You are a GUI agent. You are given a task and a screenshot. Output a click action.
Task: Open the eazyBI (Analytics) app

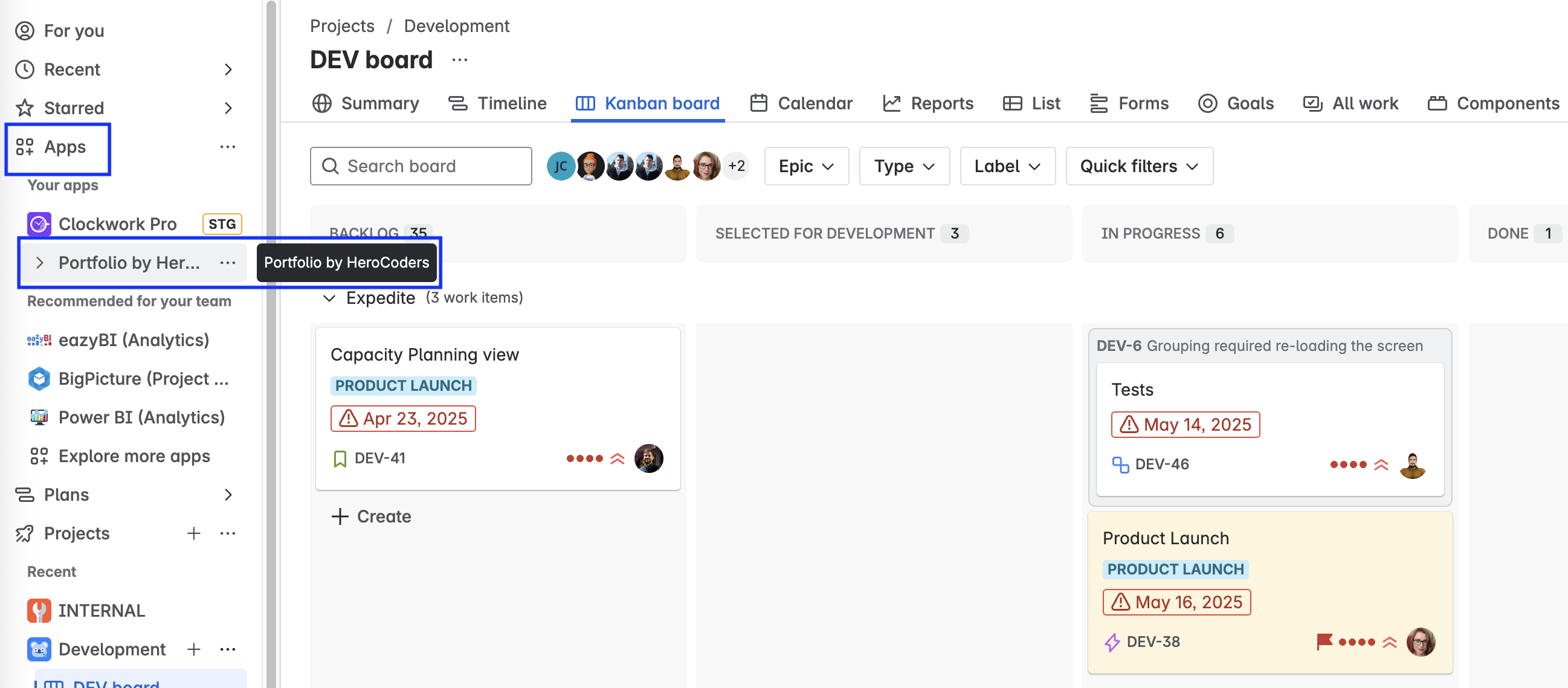click(134, 340)
